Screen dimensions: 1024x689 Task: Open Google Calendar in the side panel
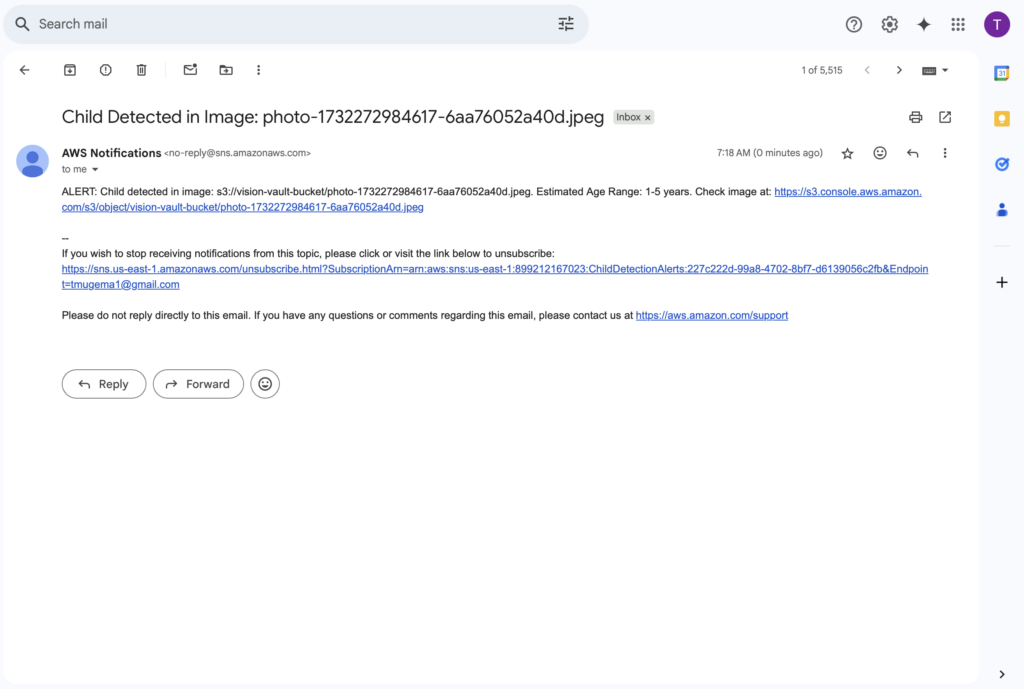click(x=1001, y=73)
